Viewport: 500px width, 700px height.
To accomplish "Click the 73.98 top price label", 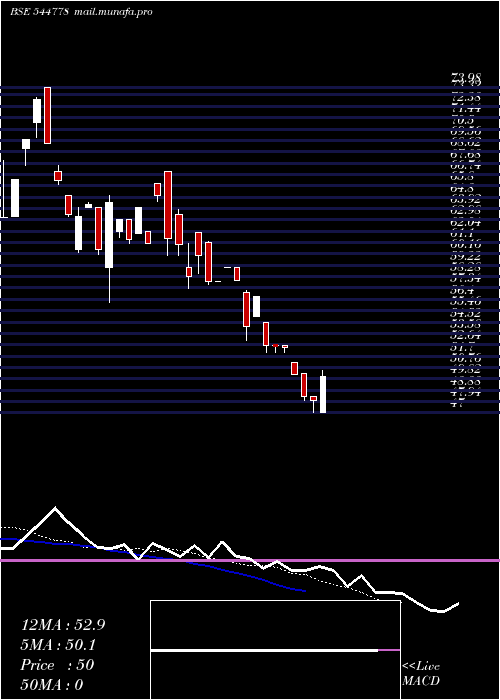I will (x=466, y=79).
